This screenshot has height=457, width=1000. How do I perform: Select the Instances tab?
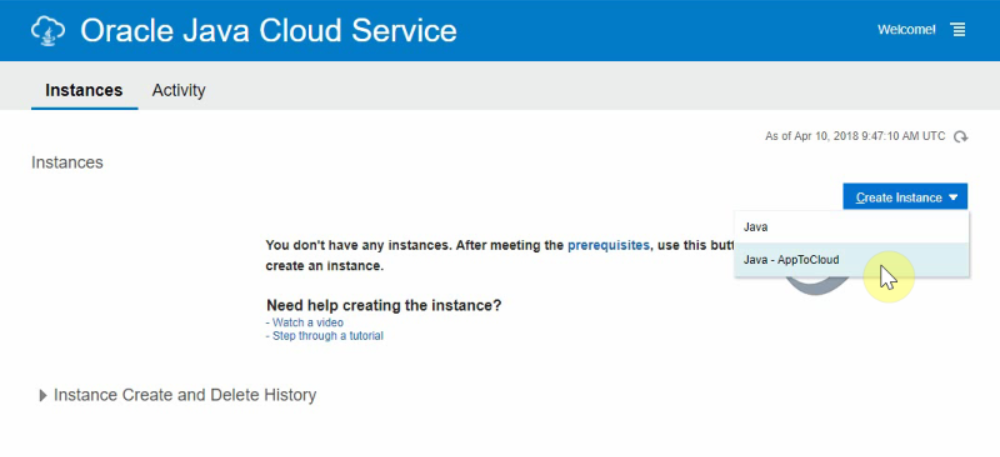pyautogui.click(x=84, y=91)
